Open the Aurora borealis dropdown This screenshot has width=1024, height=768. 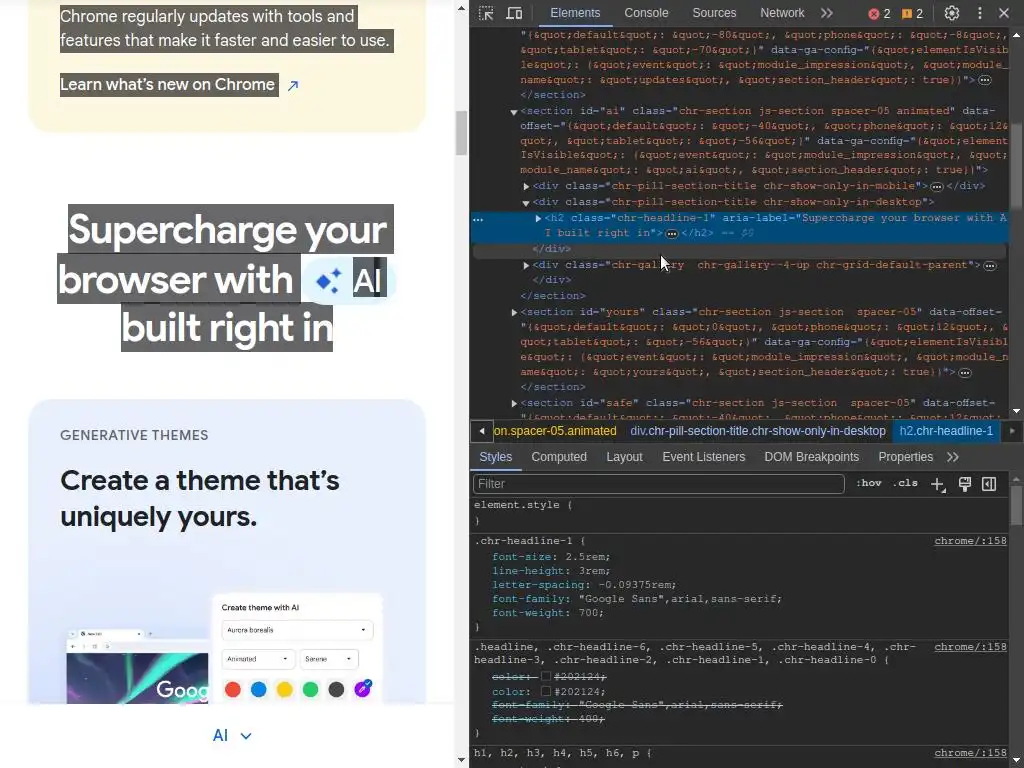(x=297, y=630)
